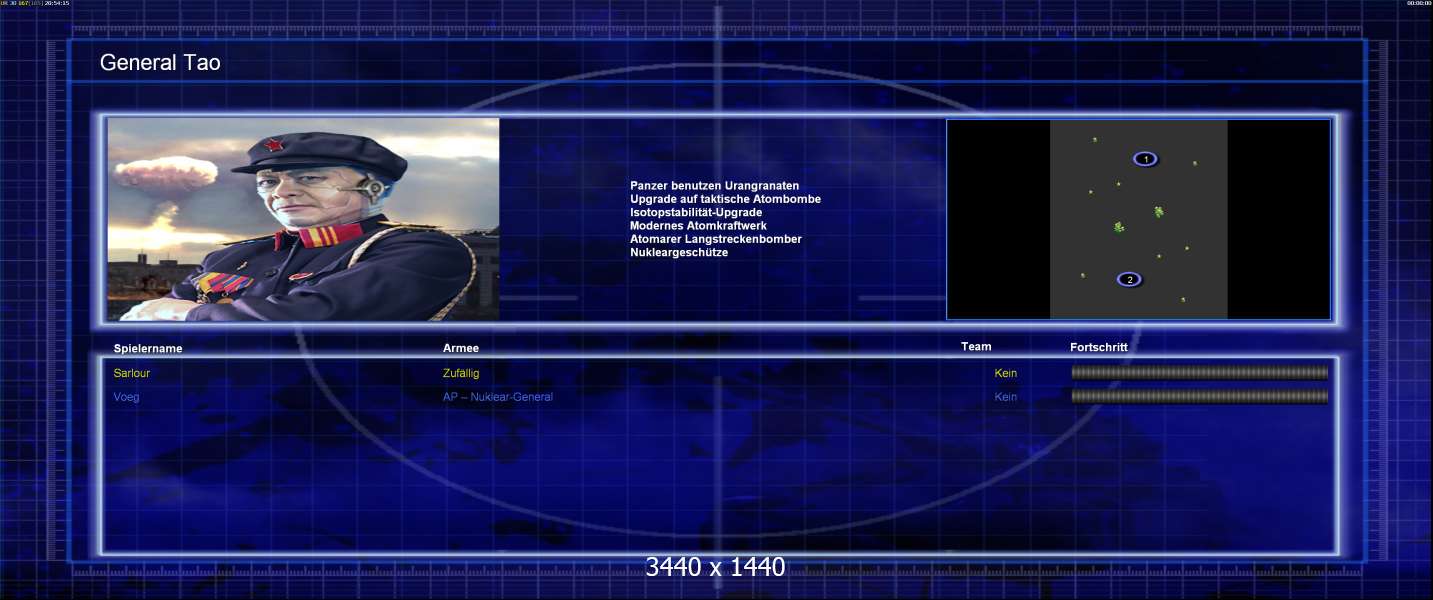The height and width of the screenshot is (600, 1433).
Task: Click the 20:54:15 clock at top left
Action: [x=57, y=3]
